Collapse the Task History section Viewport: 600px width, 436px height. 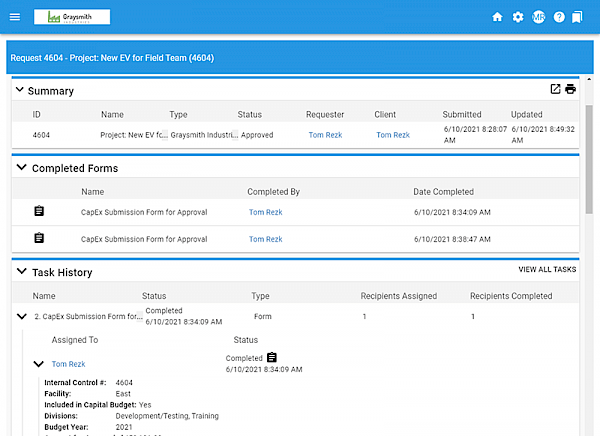(x=21, y=271)
